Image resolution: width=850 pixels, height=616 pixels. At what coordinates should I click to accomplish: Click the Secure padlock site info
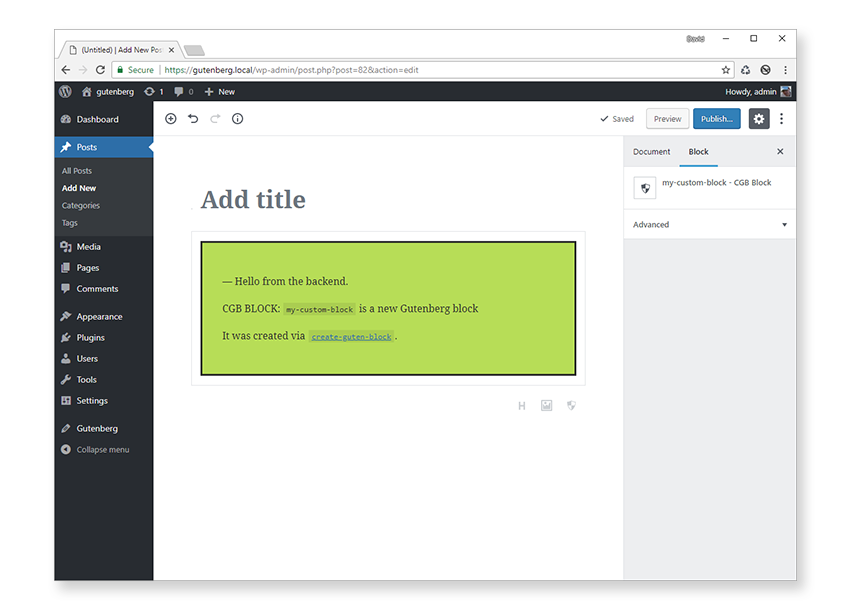coord(136,70)
